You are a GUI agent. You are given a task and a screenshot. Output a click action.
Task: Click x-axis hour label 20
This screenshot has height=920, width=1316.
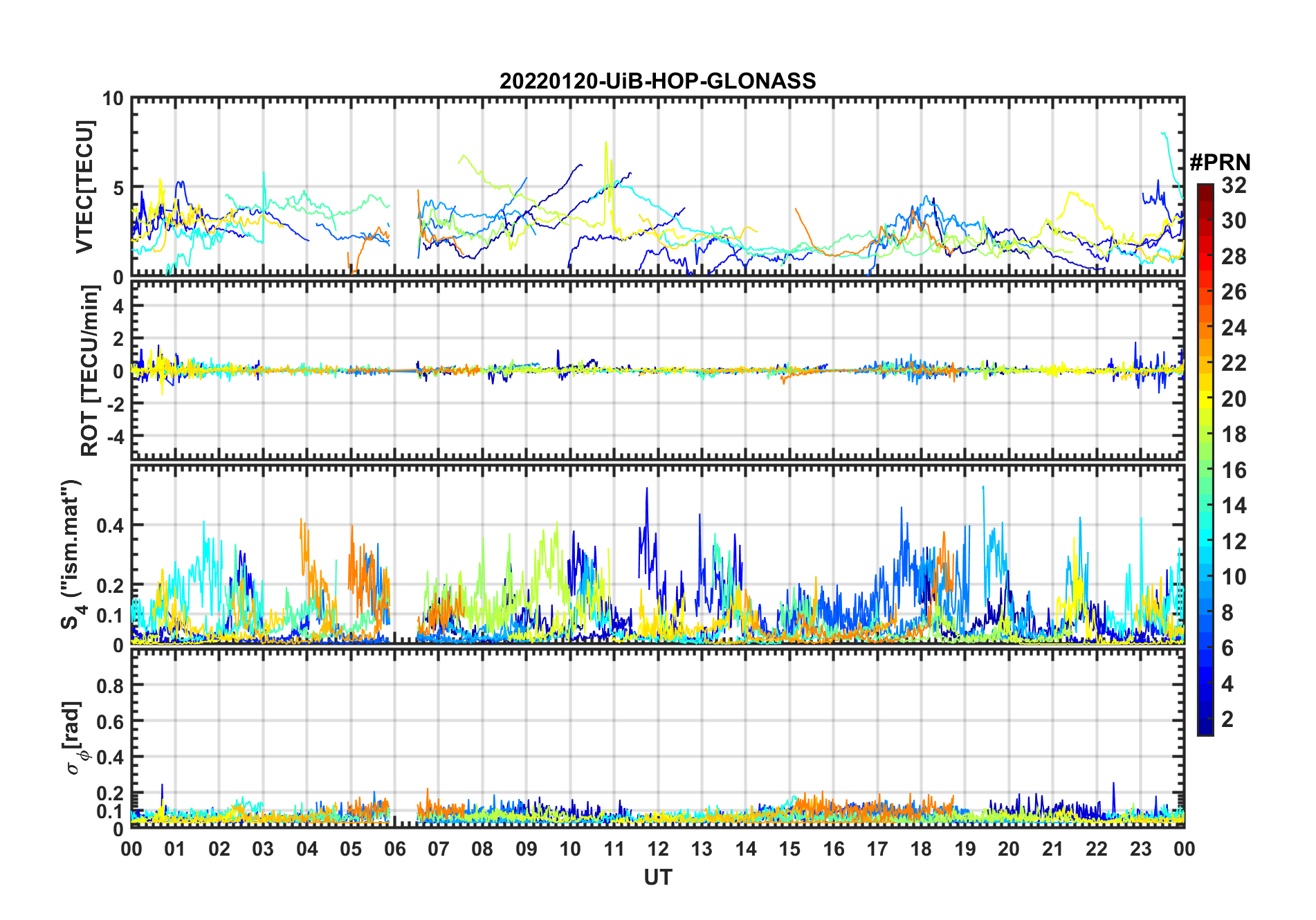tap(1009, 849)
